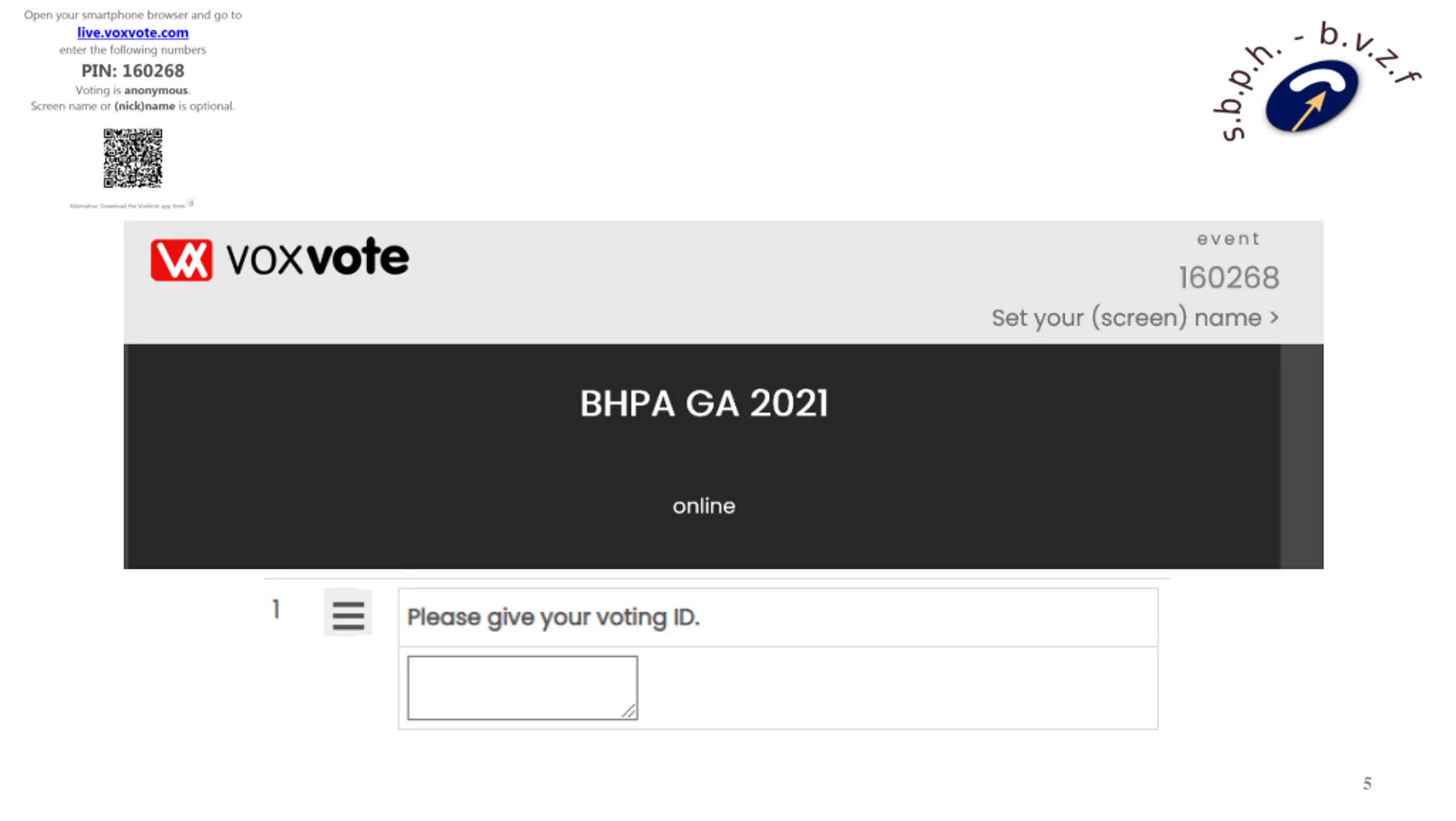Image resolution: width=1456 pixels, height=821 pixels.
Task: Open the live.voxvote.com link
Action: tap(133, 32)
